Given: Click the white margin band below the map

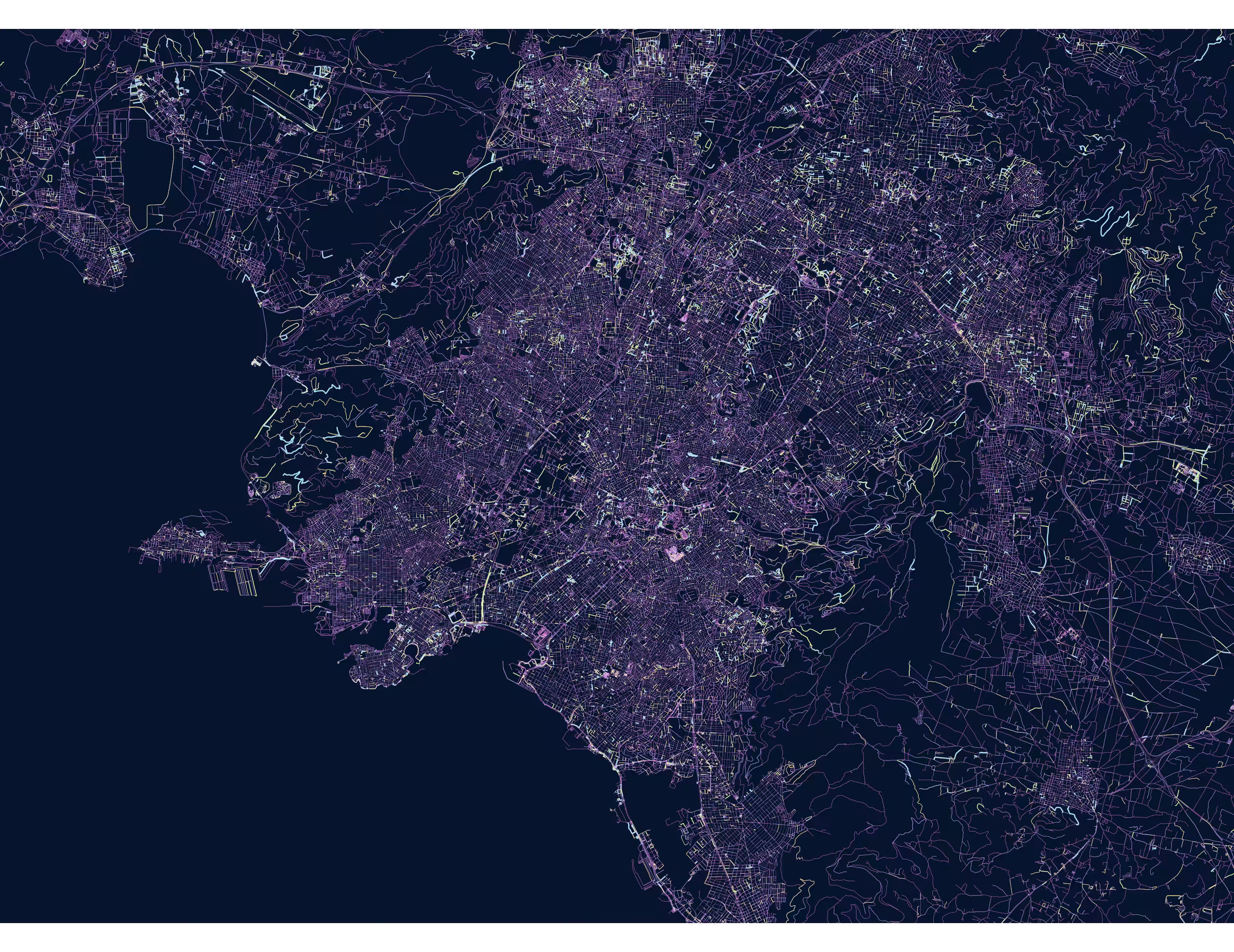Looking at the screenshot, I should click(x=617, y=937).
